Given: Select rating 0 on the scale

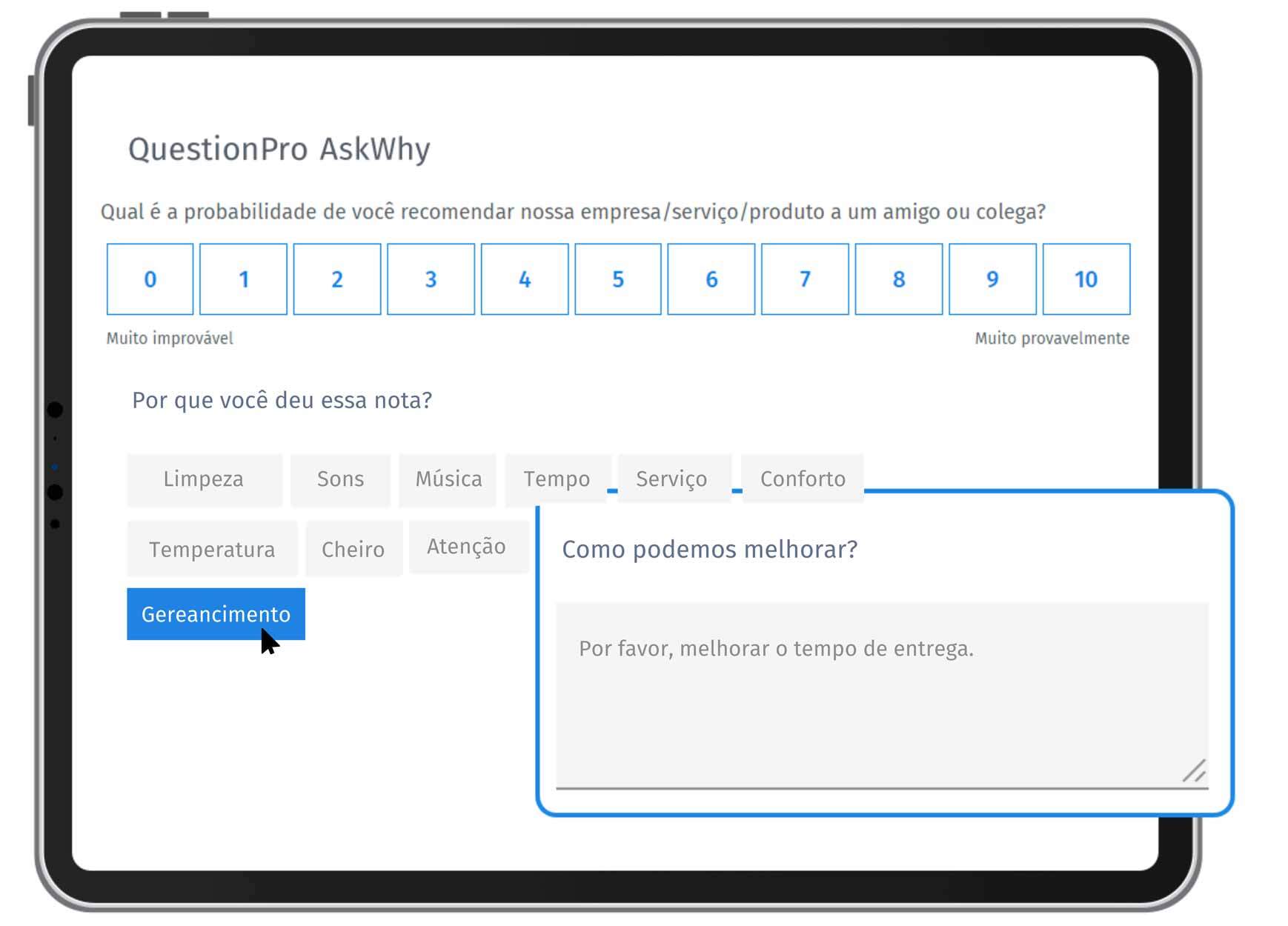Looking at the screenshot, I should [x=150, y=279].
